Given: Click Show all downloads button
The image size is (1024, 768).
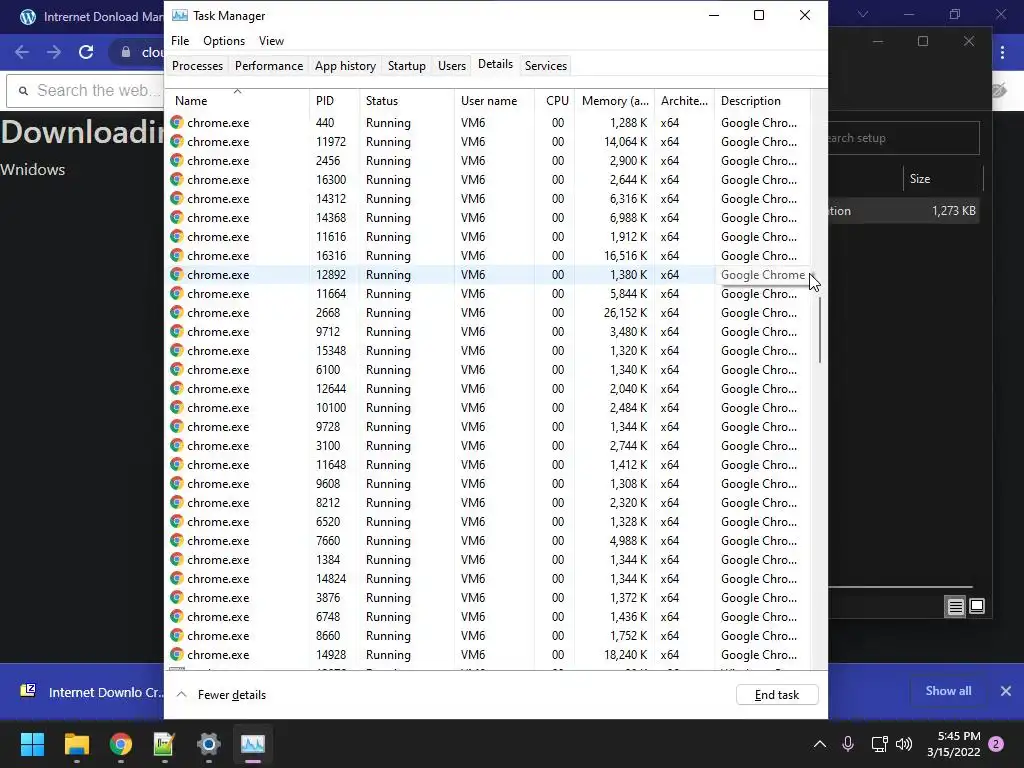Looking at the screenshot, I should (x=948, y=691).
